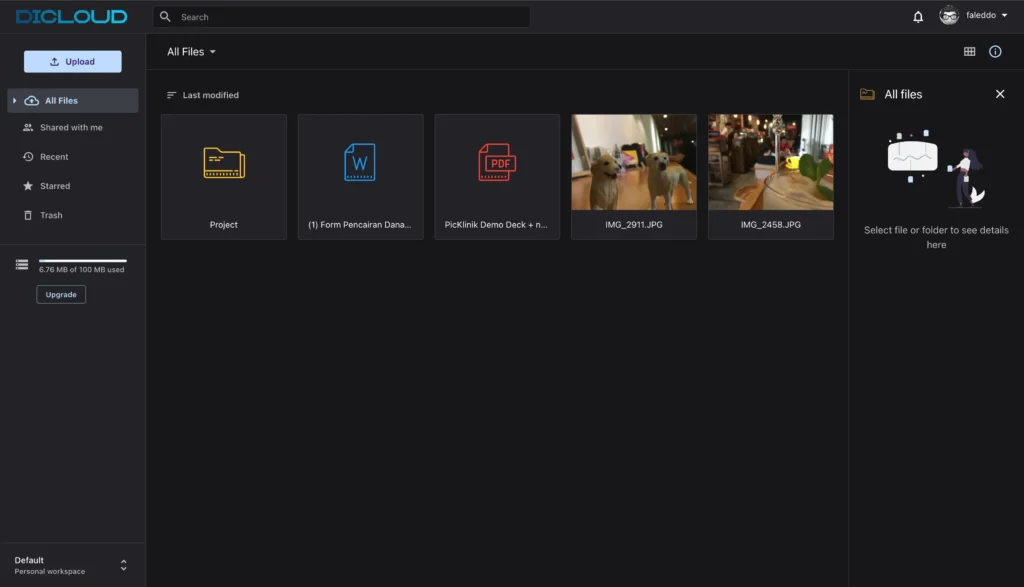Click the storage usage icon
Viewport: 1024px width, 587px height.
tap(22, 265)
